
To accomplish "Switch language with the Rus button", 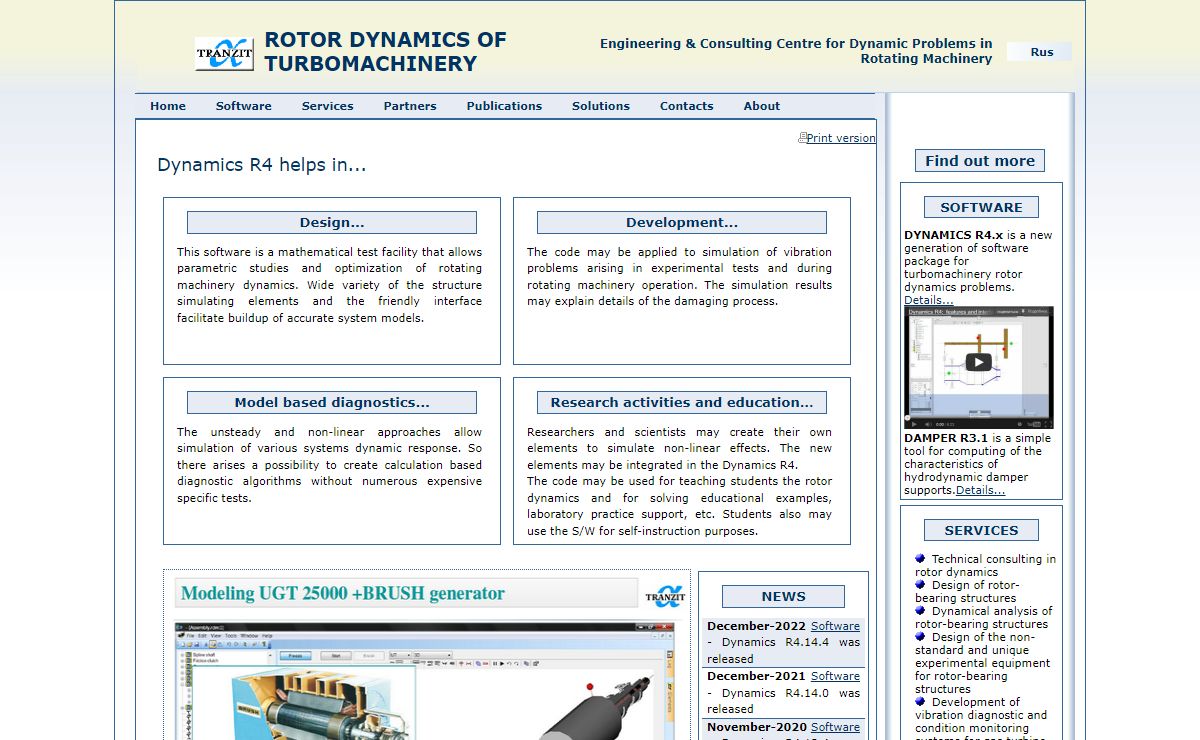I will pos(1040,52).
